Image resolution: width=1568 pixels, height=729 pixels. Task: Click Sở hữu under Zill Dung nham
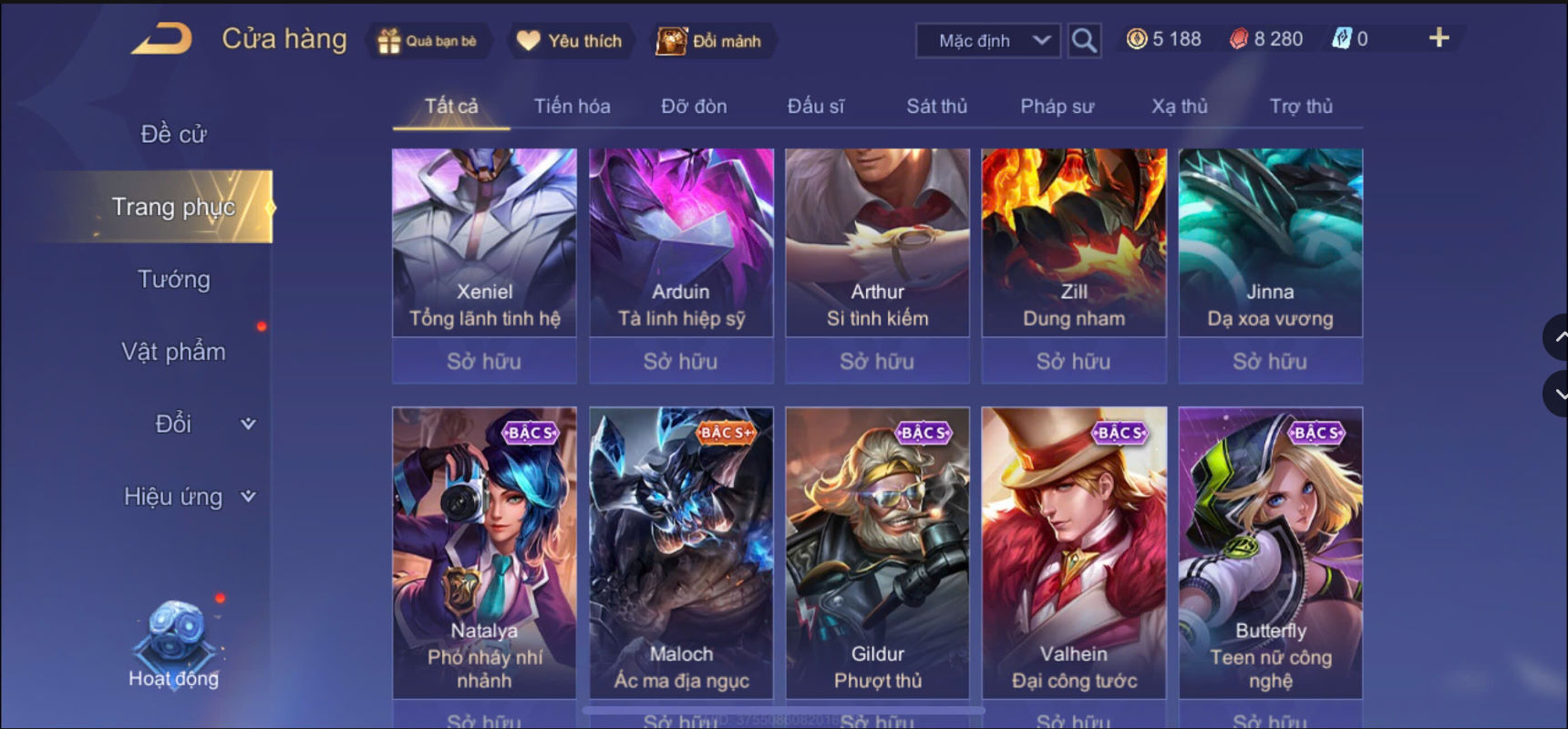[1074, 361]
